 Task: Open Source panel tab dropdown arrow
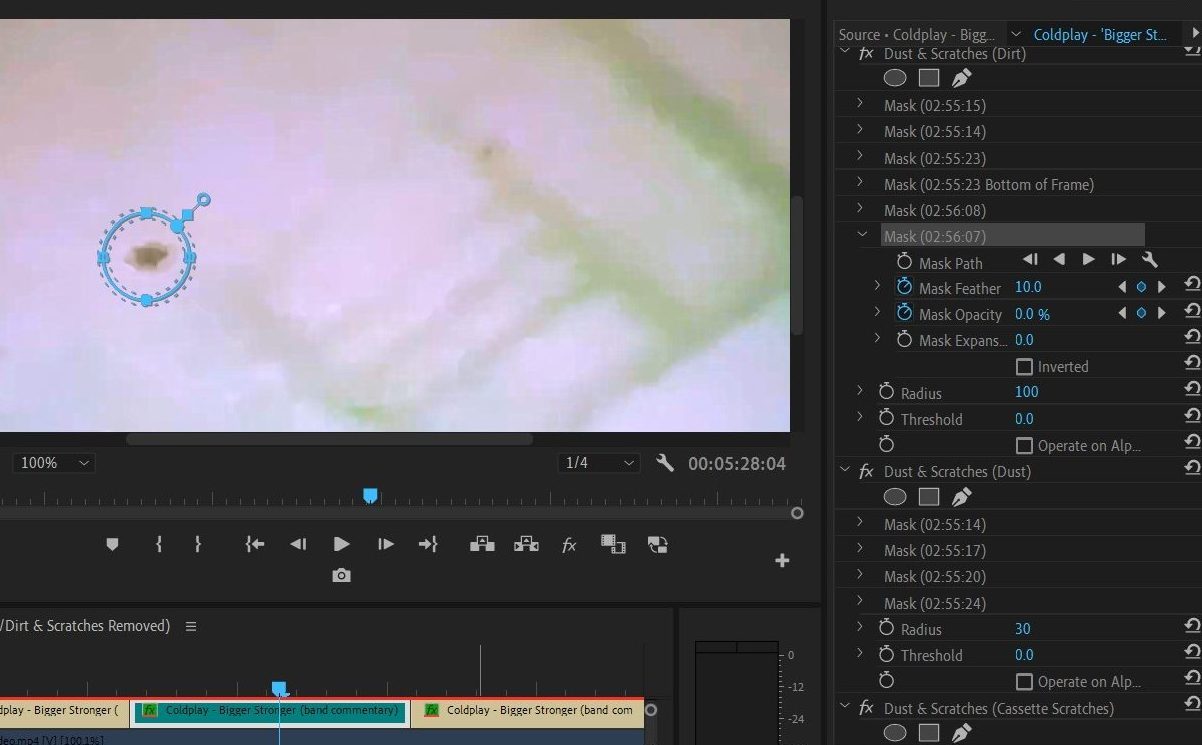coord(1016,34)
